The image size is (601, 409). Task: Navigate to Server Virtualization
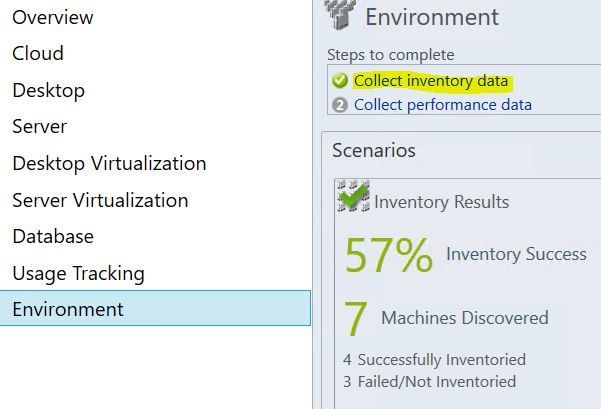tap(100, 200)
